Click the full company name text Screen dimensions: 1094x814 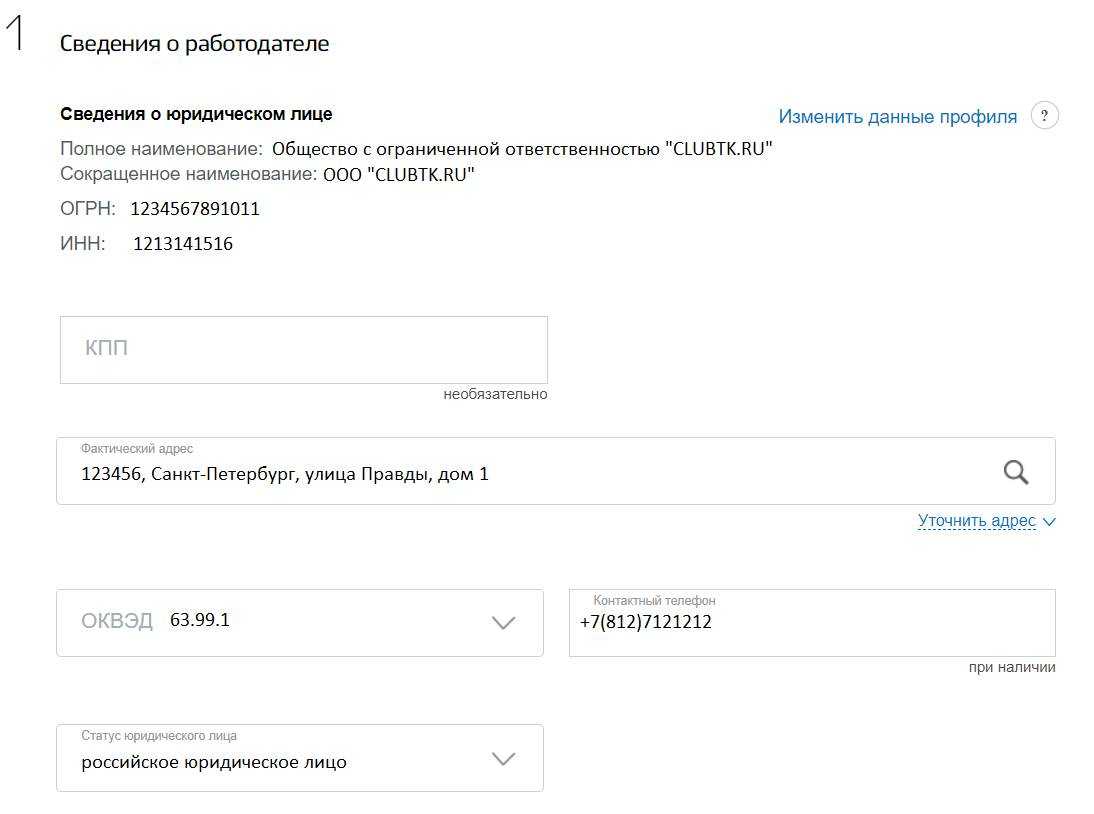pos(522,149)
